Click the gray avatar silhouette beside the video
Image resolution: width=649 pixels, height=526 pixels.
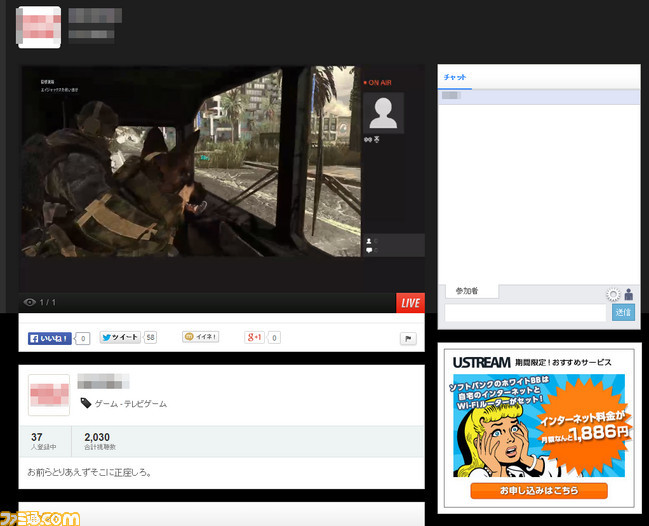point(383,113)
